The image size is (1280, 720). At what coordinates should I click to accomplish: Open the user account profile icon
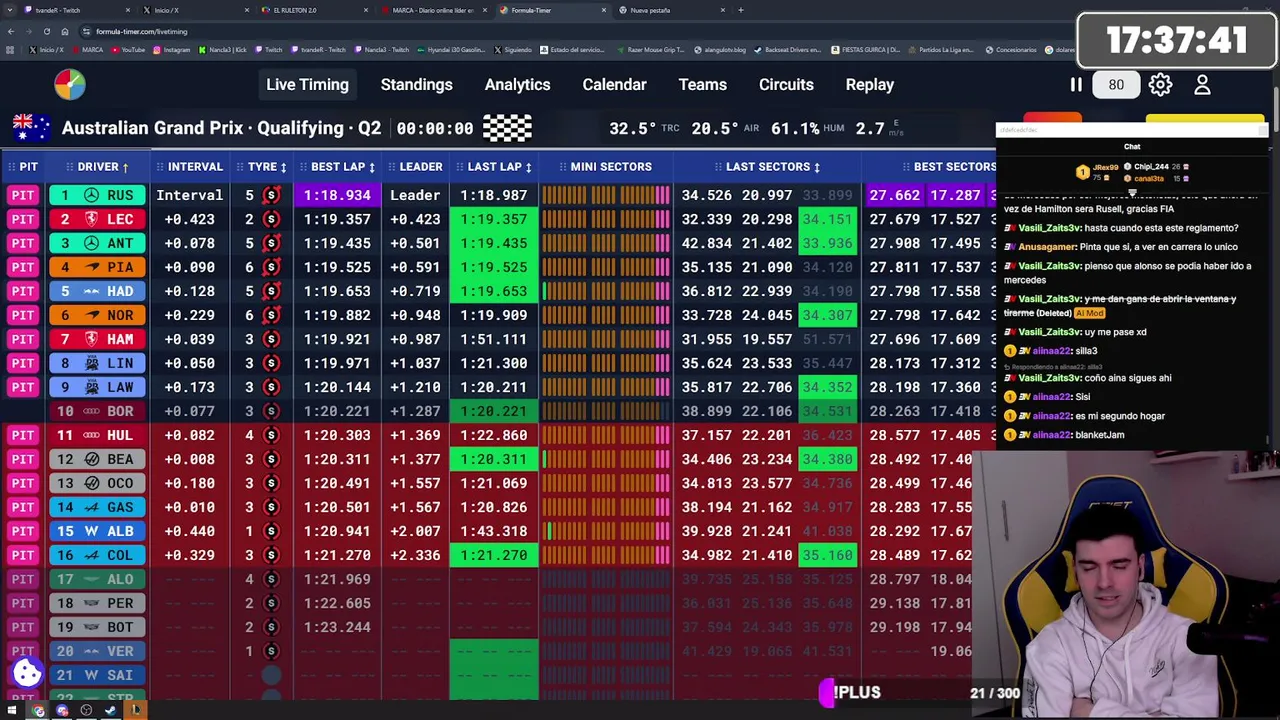pos(1202,85)
